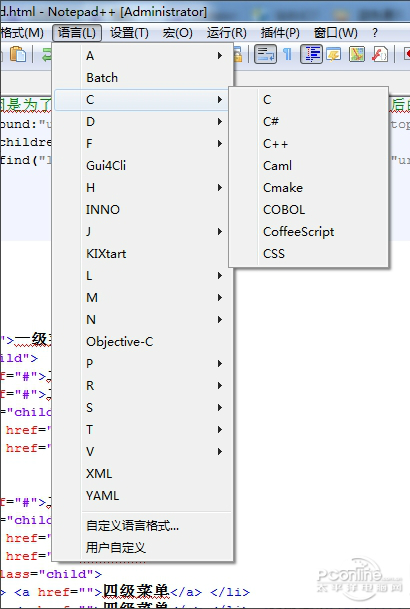
Task: Expand the A language submenu
Action: click(143, 56)
